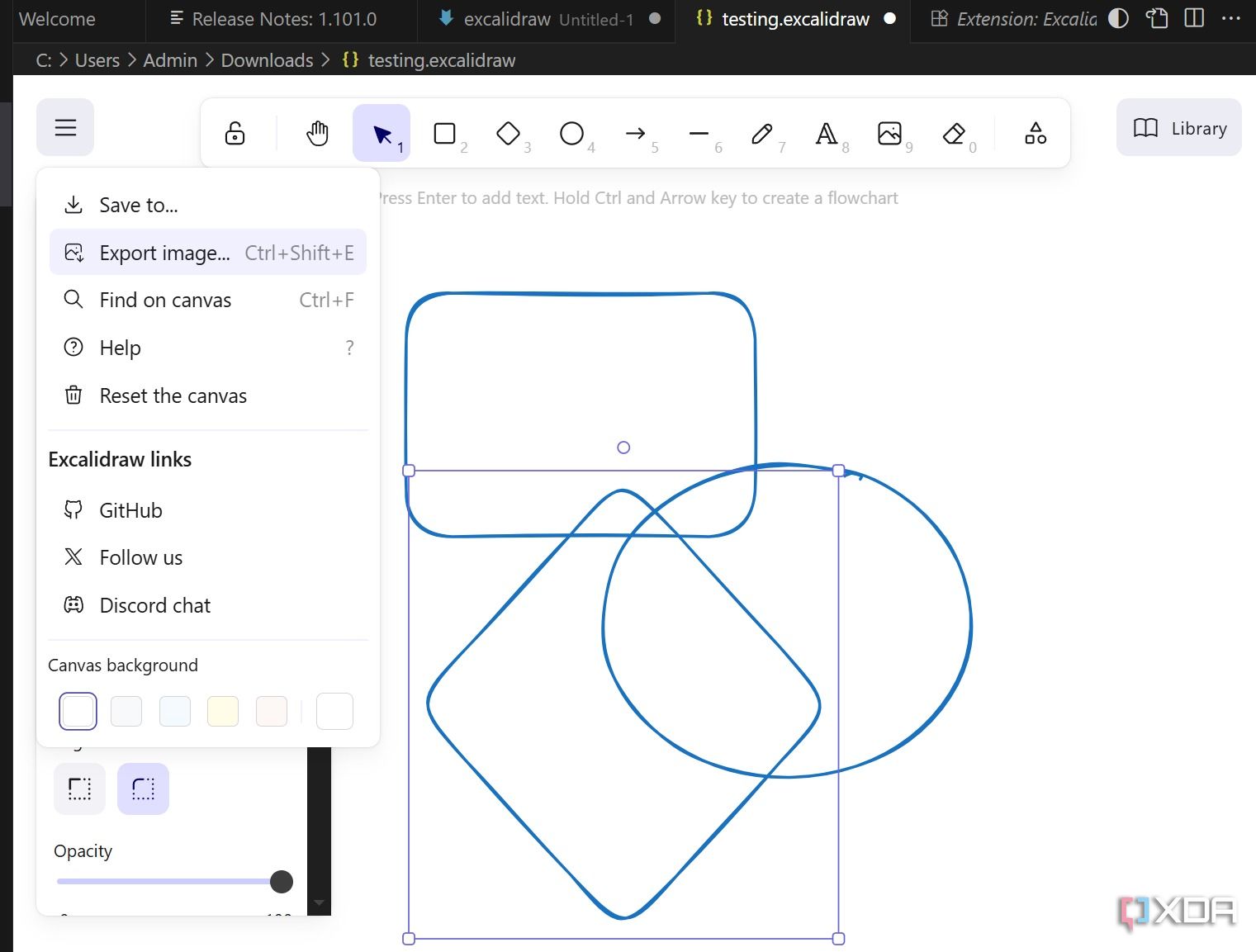Click Users in the breadcrumb path

(x=97, y=60)
